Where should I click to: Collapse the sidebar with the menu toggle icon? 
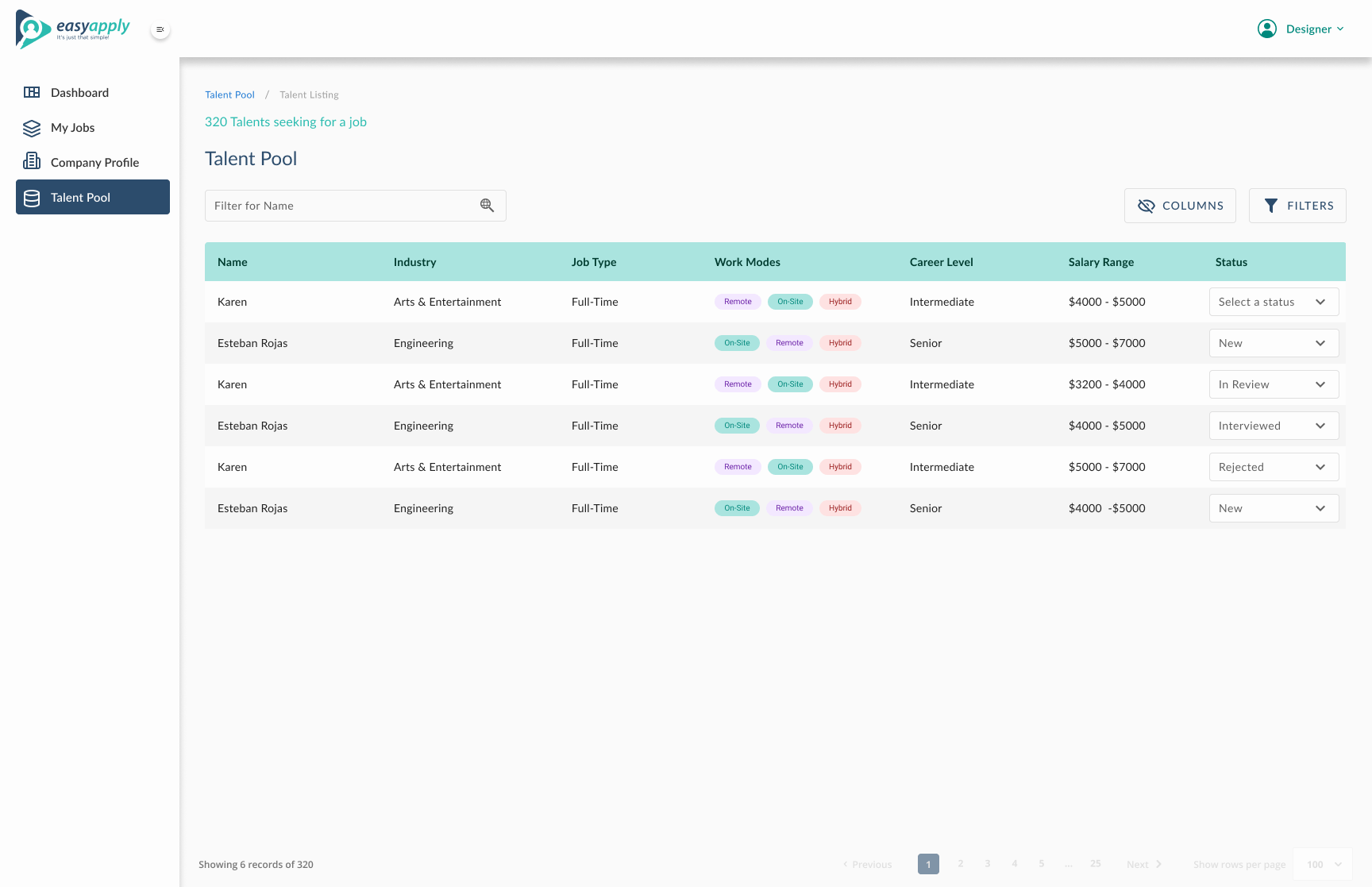click(x=160, y=29)
